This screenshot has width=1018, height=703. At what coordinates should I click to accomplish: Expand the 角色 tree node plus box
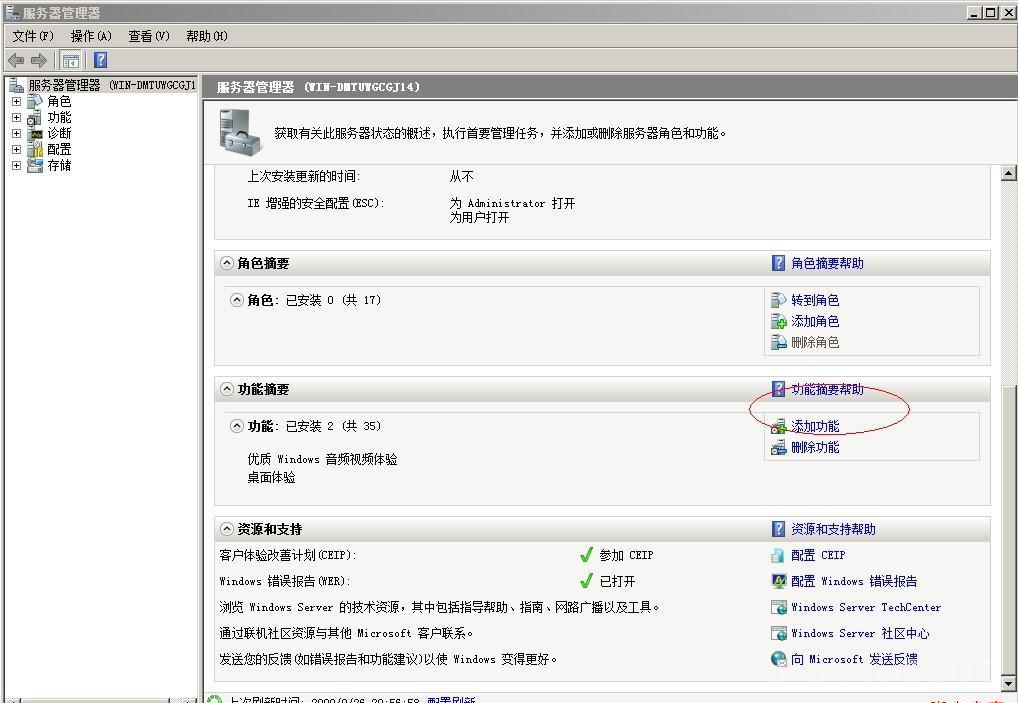pos(16,101)
